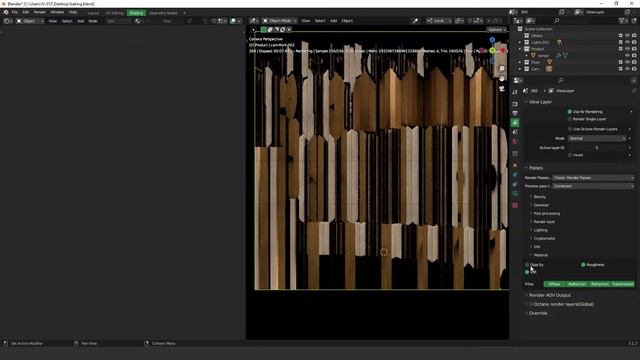The height and width of the screenshot is (360, 640).
Task: Collapse the Product collection
Action: coord(520,49)
